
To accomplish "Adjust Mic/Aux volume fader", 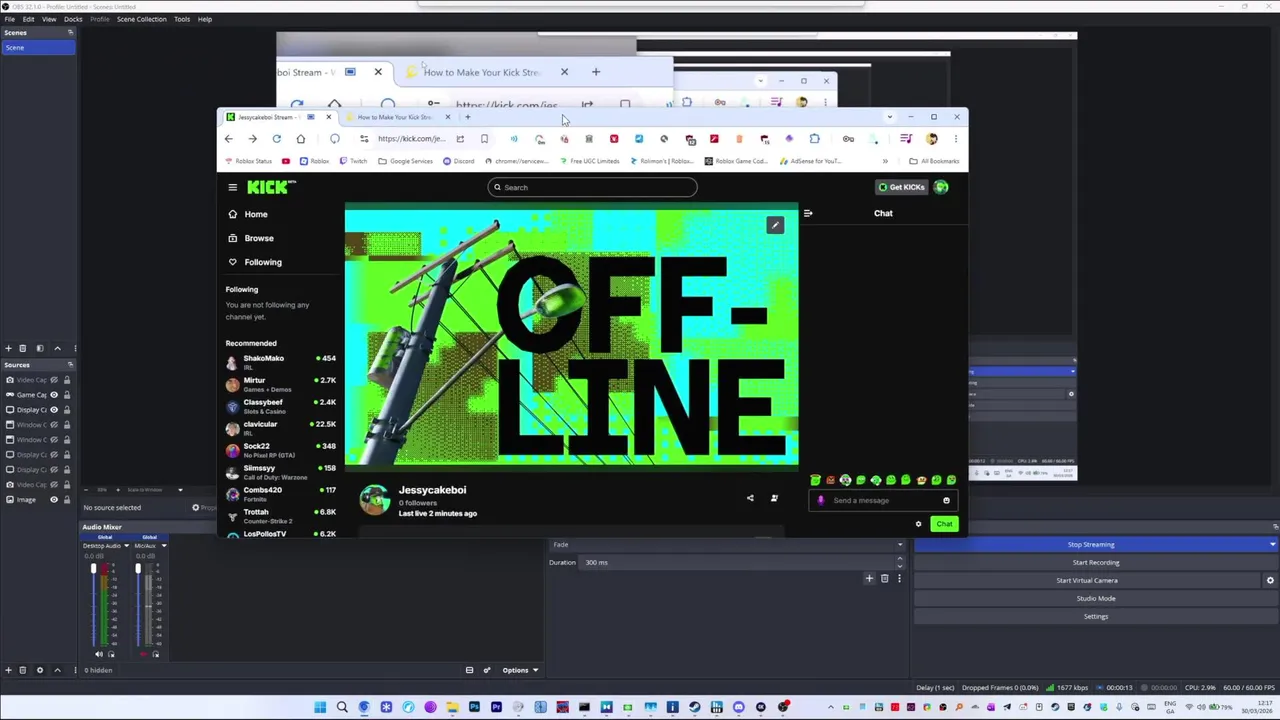I will [x=138, y=570].
